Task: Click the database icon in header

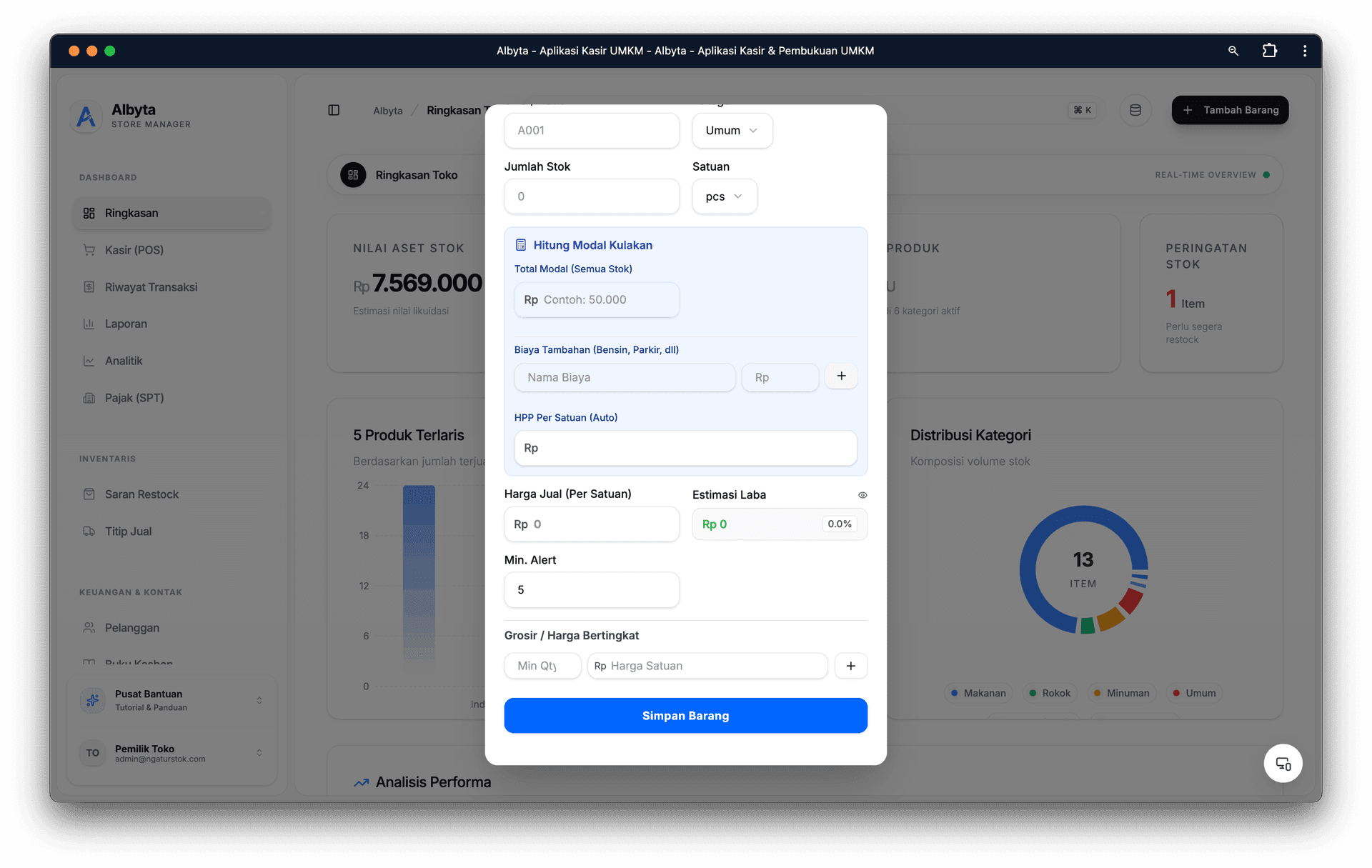Action: pos(1135,110)
